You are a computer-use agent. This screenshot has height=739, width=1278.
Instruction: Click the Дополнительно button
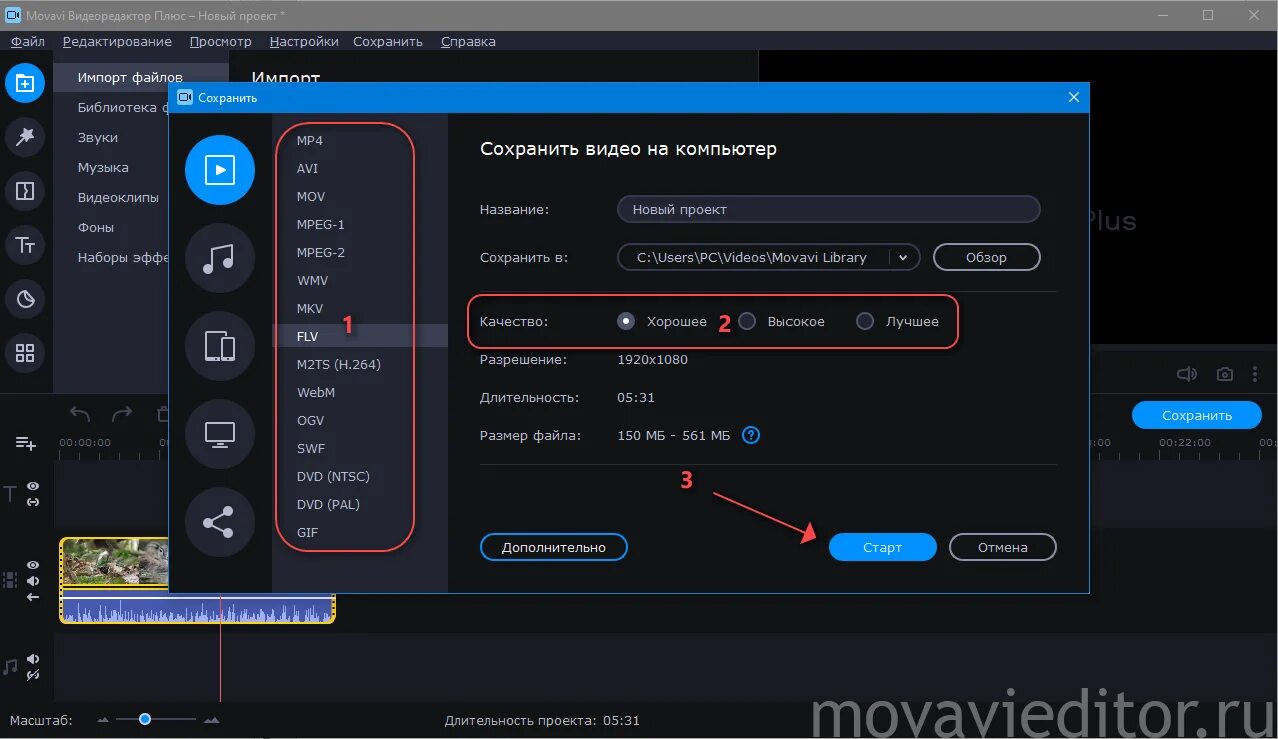pyautogui.click(x=554, y=547)
